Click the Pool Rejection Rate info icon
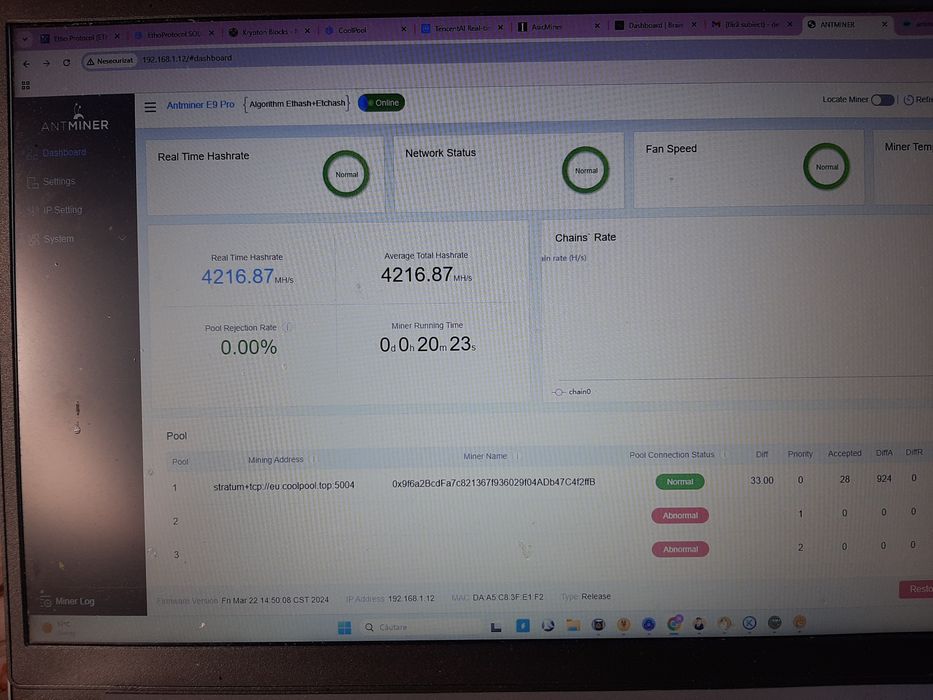 [x=287, y=327]
